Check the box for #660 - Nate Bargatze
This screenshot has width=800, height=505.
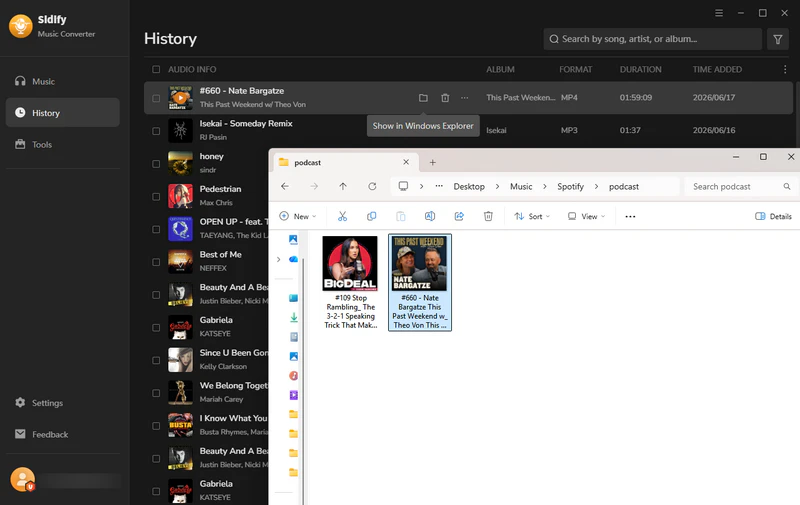tap(156, 98)
